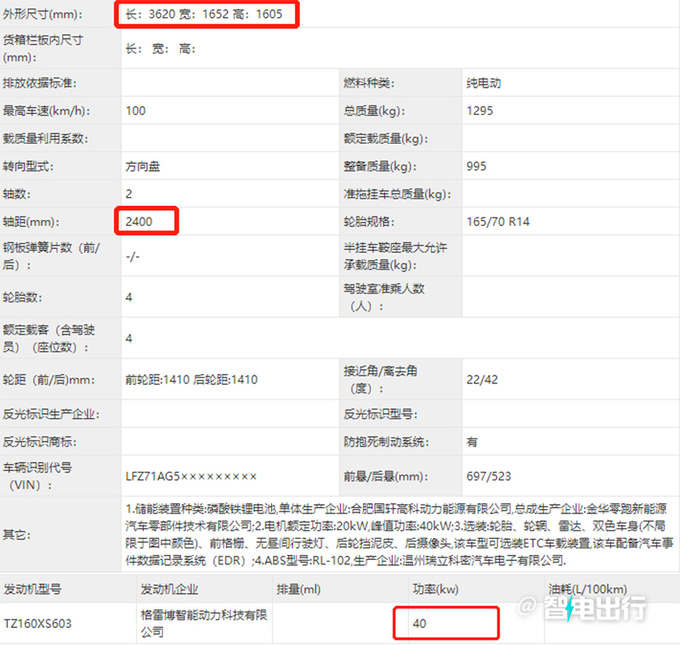This screenshot has height=645, width=680.
Task: Click the 前悬/后悬(mm) label
Action: coord(386,476)
